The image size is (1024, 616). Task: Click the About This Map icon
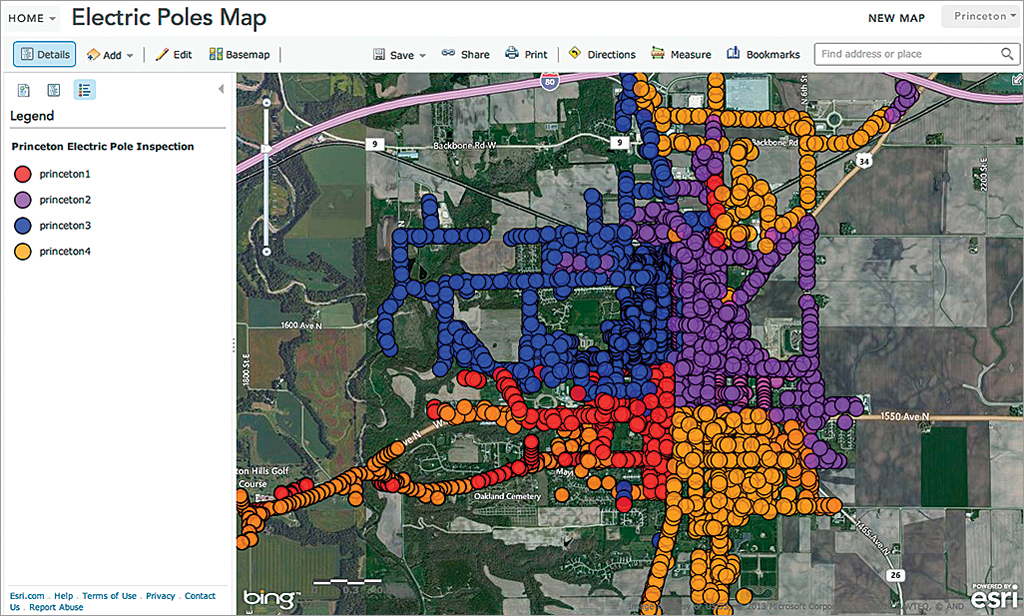pos(23,89)
